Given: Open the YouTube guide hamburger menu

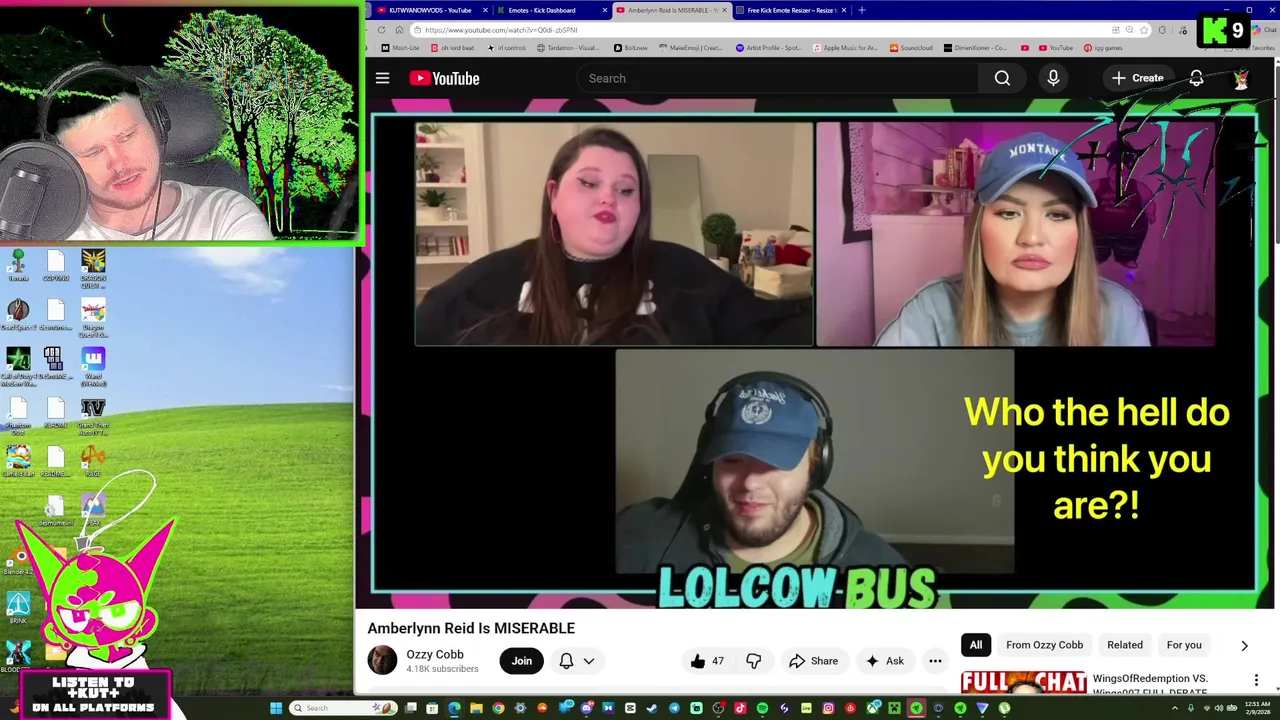Looking at the screenshot, I should [382, 78].
